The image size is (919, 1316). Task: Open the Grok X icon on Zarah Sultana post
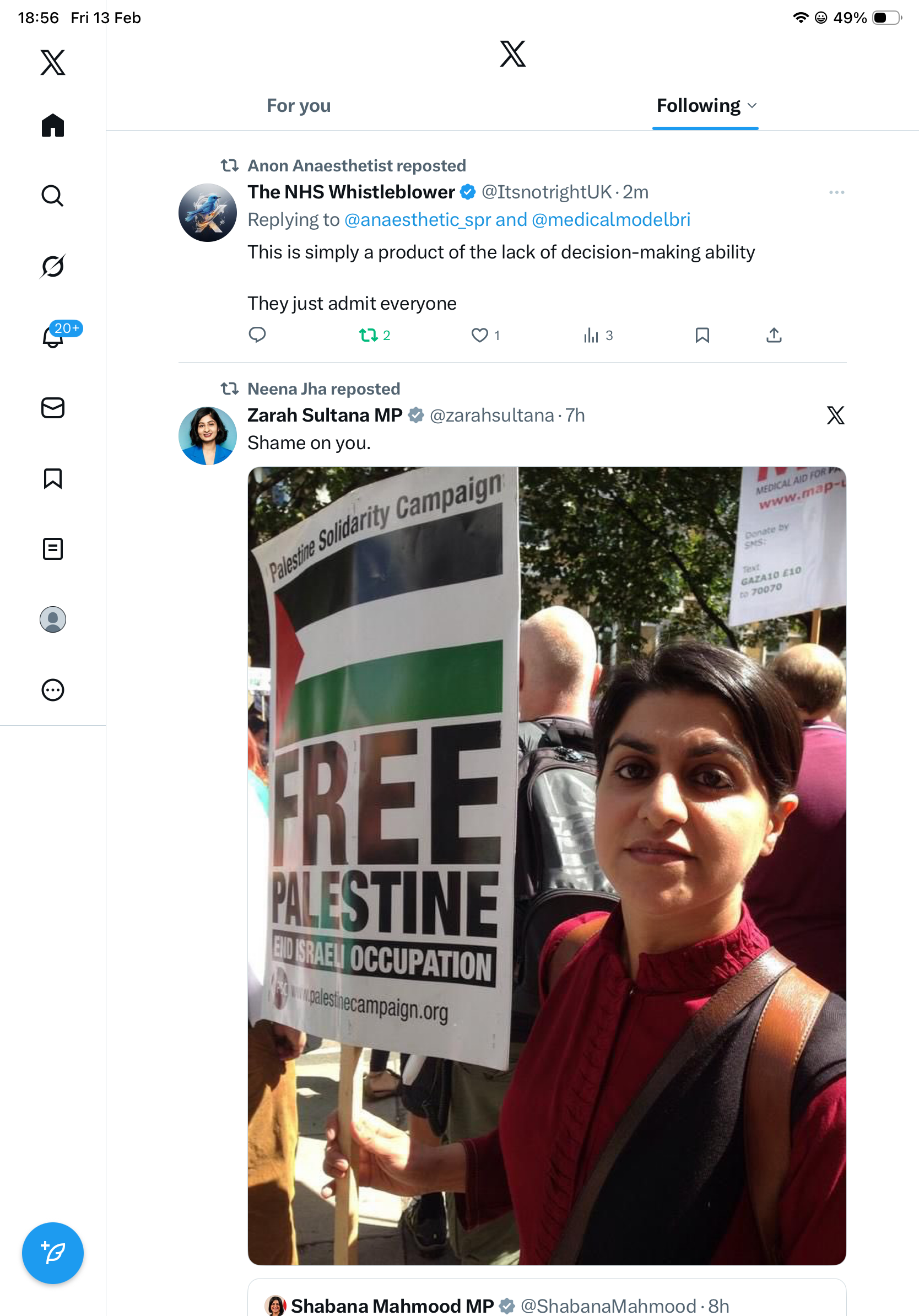coord(835,415)
